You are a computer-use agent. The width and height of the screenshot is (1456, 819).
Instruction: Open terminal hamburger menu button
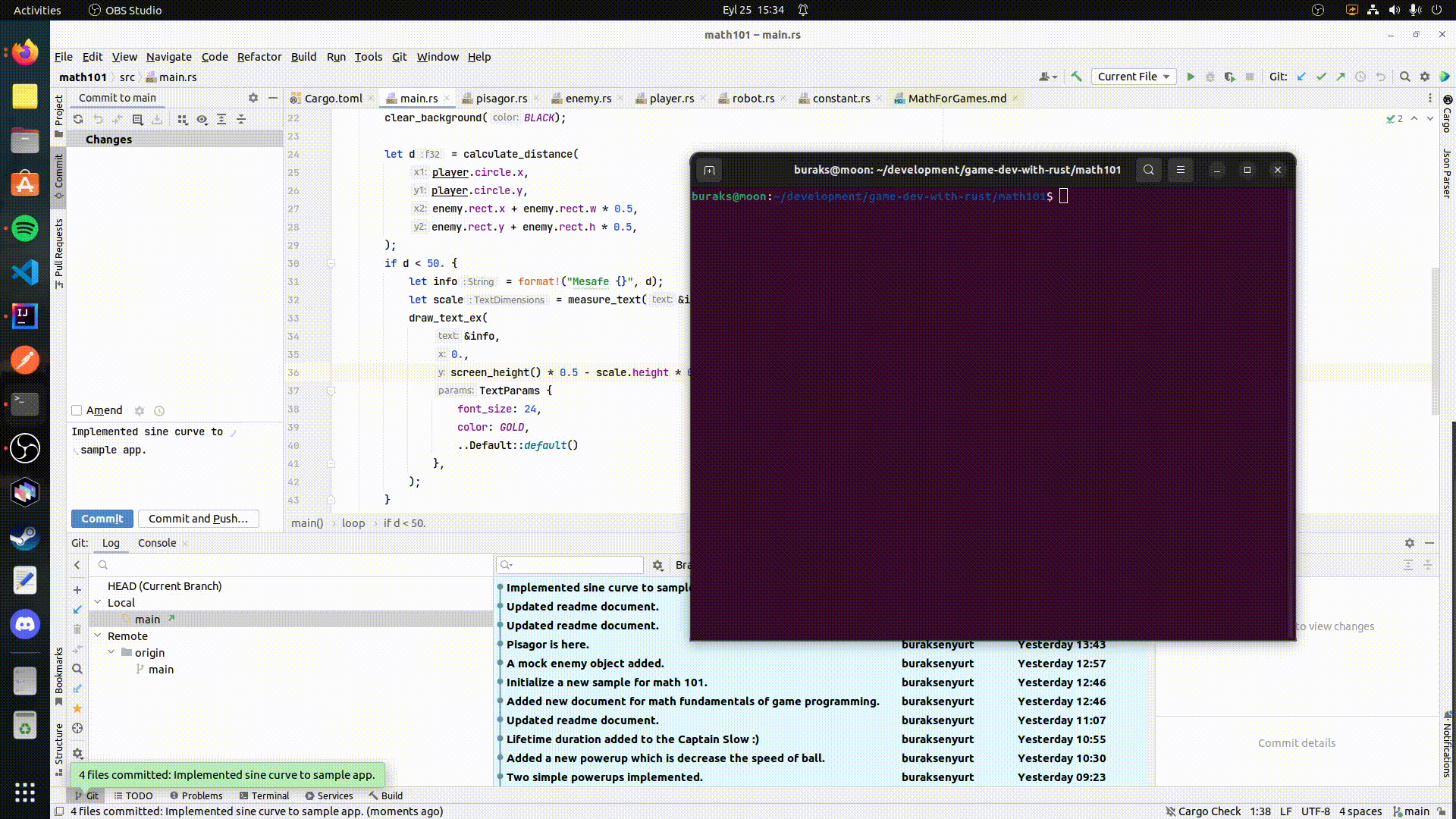(1180, 170)
